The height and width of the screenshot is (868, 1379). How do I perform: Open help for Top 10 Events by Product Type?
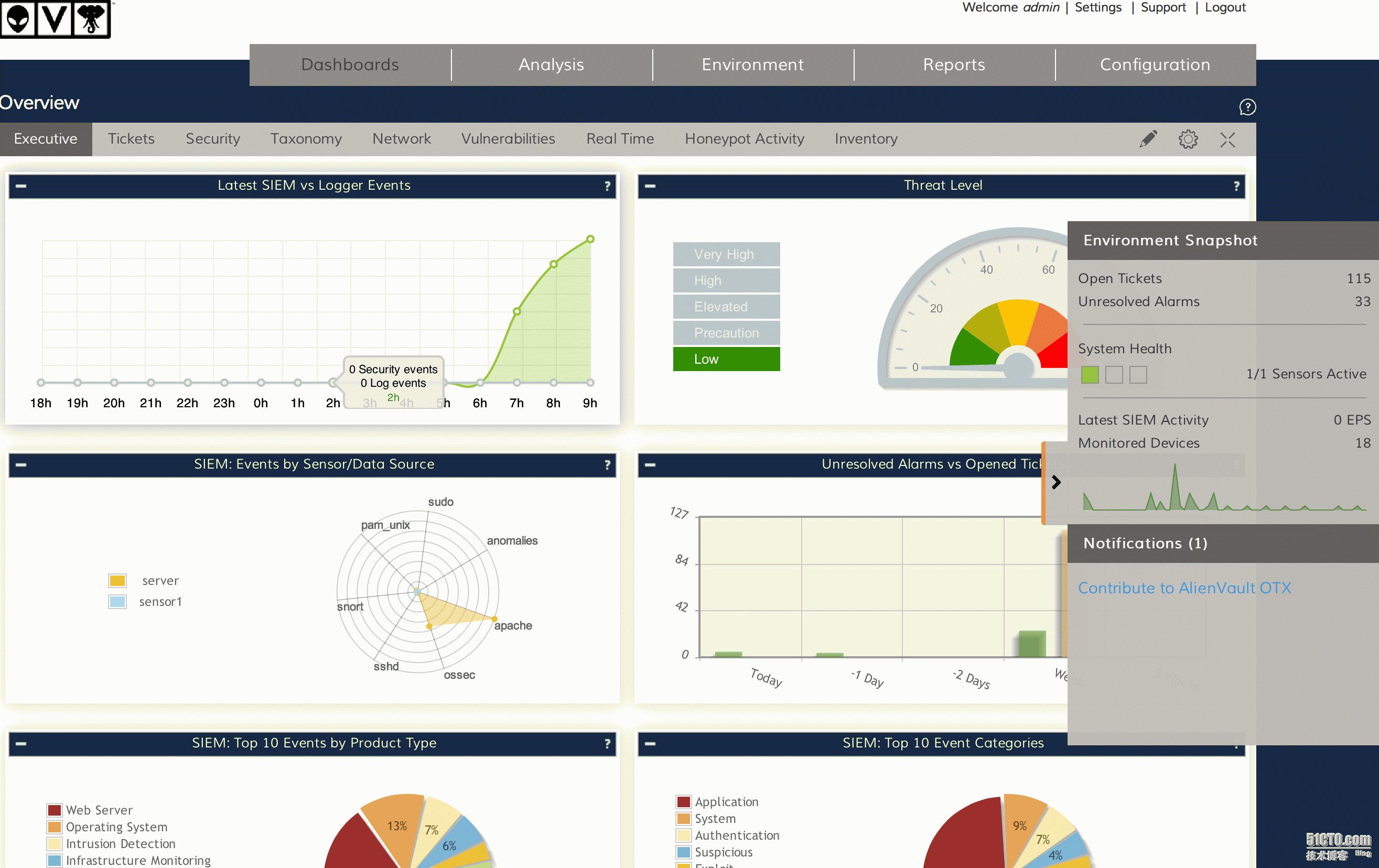(607, 744)
